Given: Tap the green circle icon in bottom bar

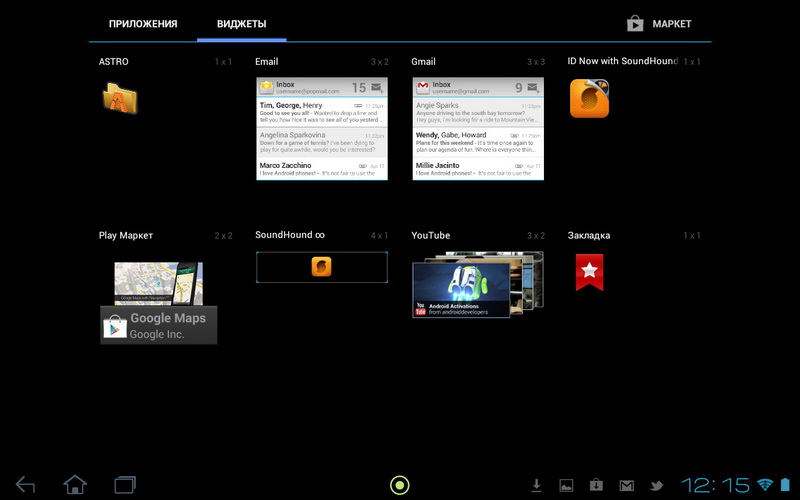Looking at the screenshot, I should click(x=399, y=485).
